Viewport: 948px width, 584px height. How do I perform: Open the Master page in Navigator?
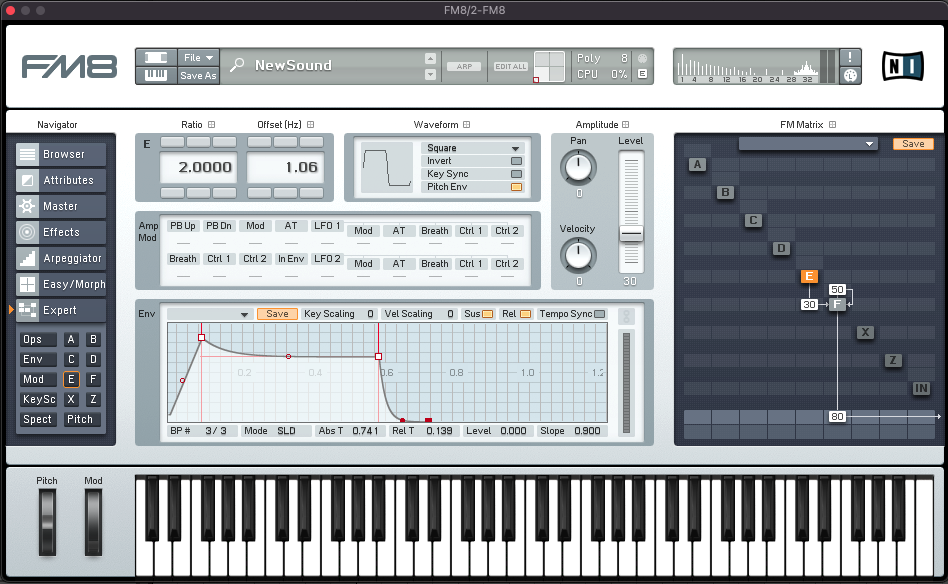click(x=62, y=206)
